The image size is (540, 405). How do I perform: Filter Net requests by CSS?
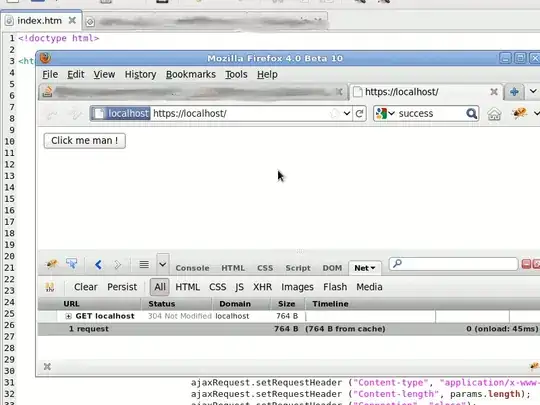click(x=217, y=287)
